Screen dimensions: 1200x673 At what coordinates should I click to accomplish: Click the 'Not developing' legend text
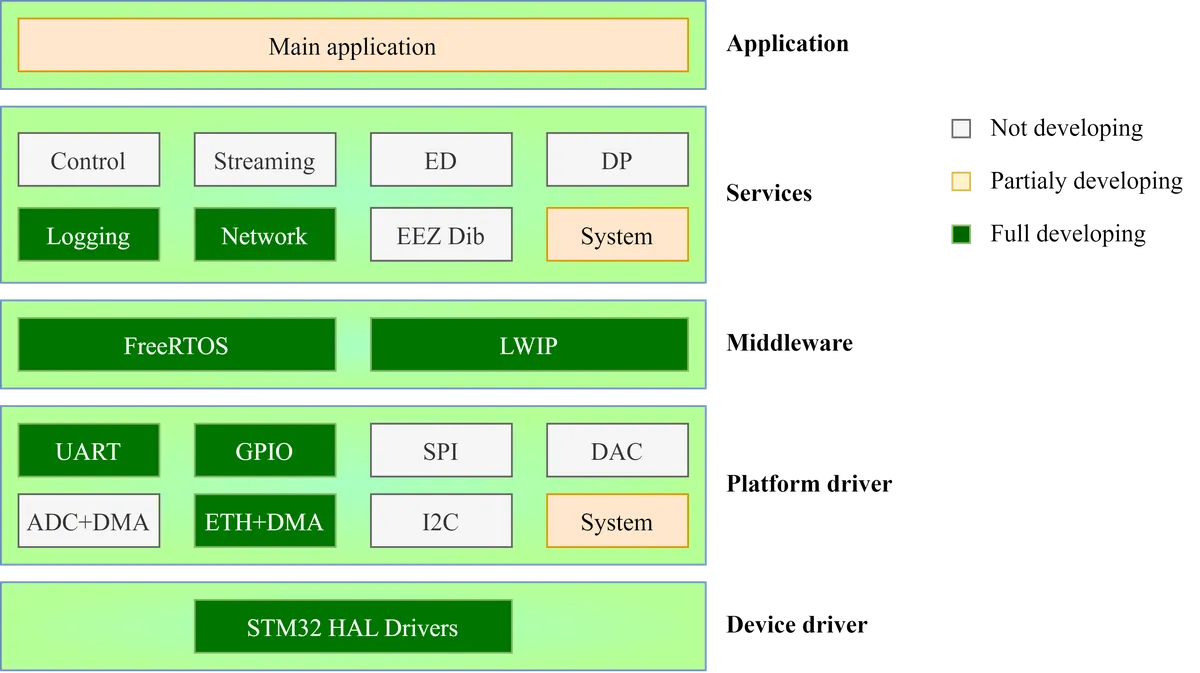1066,128
